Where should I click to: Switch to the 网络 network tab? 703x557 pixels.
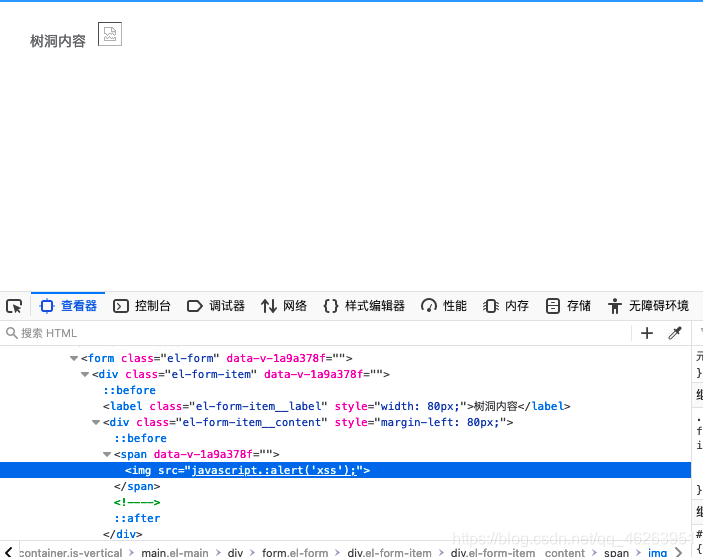pos(284,306)
